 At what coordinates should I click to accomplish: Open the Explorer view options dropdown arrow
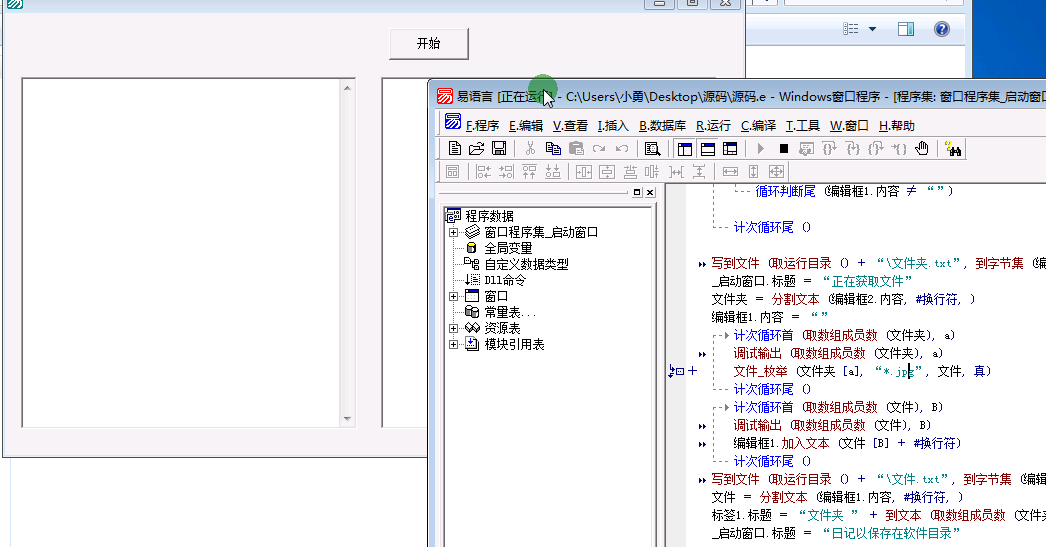pyautogui.click(x=872, y=30)
